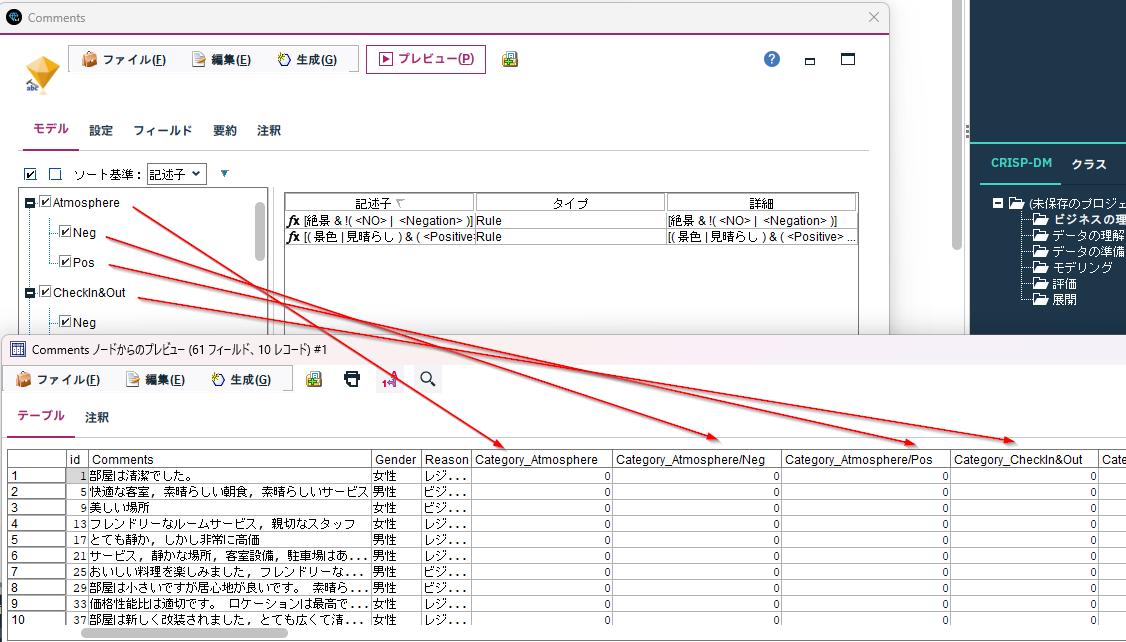
Task: Click the Category_Atmosphere/Neg column header
Action: (x=697, y=460)
